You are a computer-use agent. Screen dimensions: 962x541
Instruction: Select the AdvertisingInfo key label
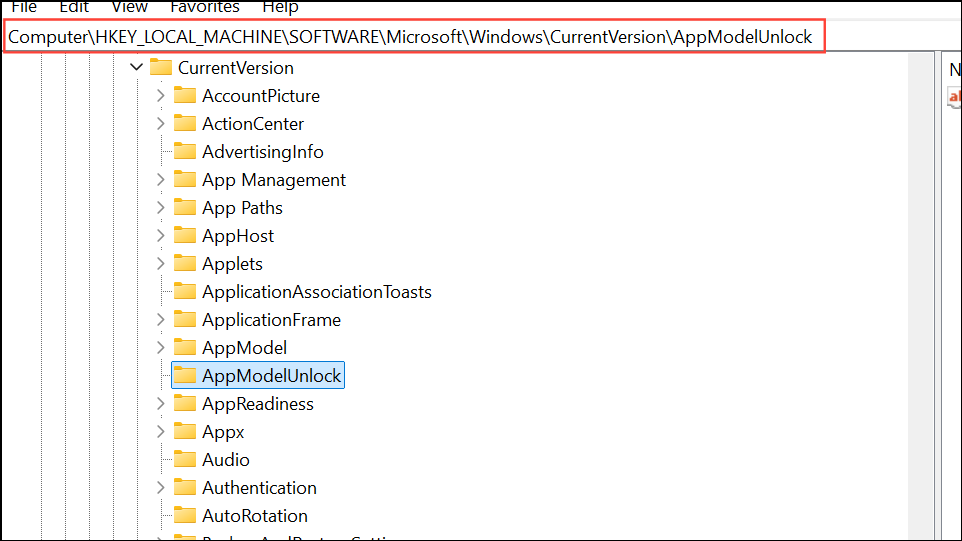(x=263, y=152)
